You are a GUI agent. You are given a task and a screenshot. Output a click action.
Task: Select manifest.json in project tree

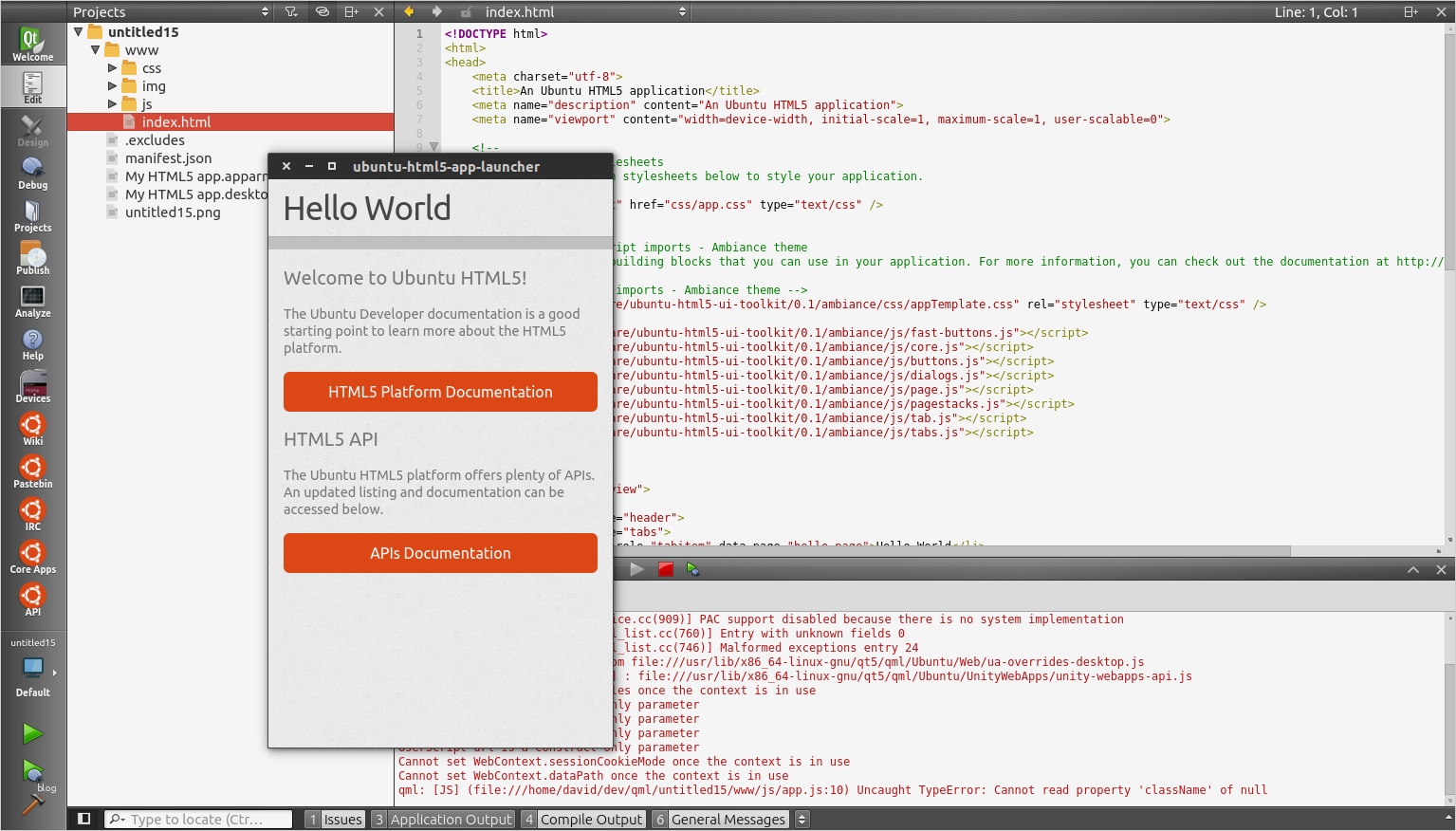point(168,157)
